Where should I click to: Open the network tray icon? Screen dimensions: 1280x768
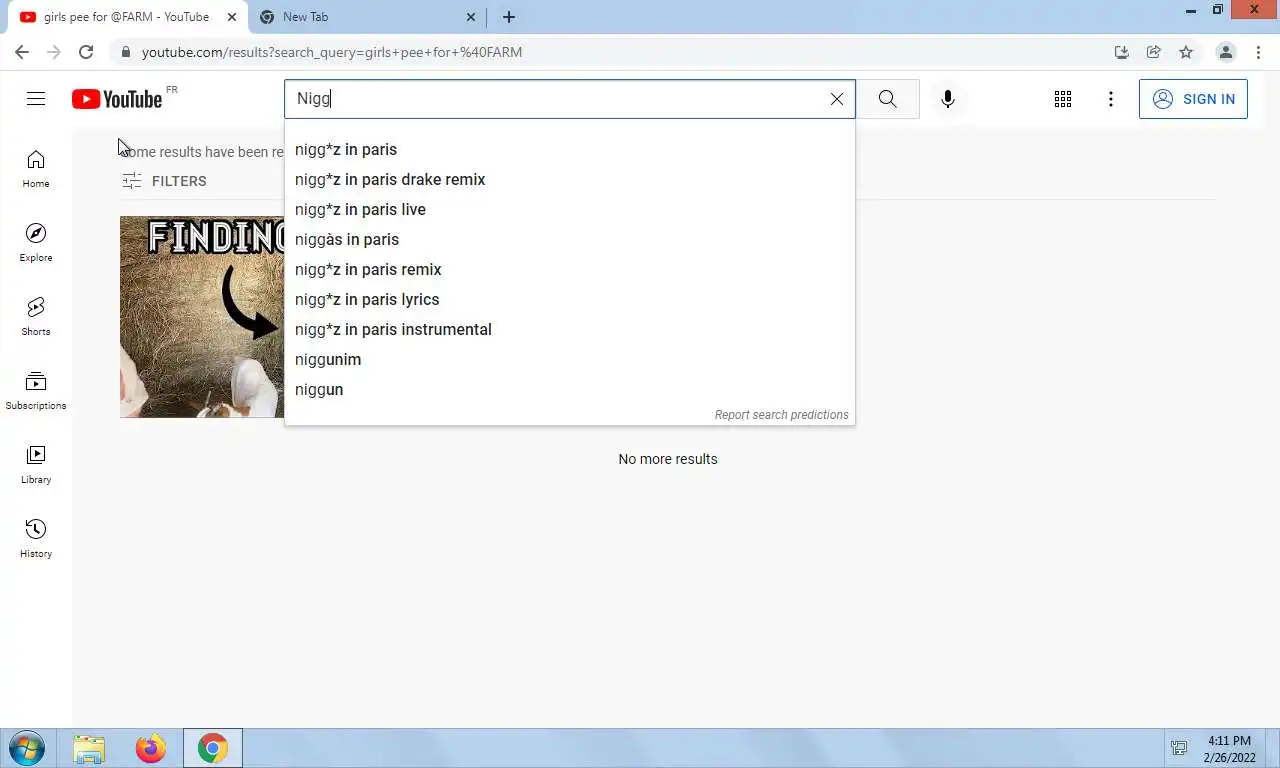coord(1180,748)
